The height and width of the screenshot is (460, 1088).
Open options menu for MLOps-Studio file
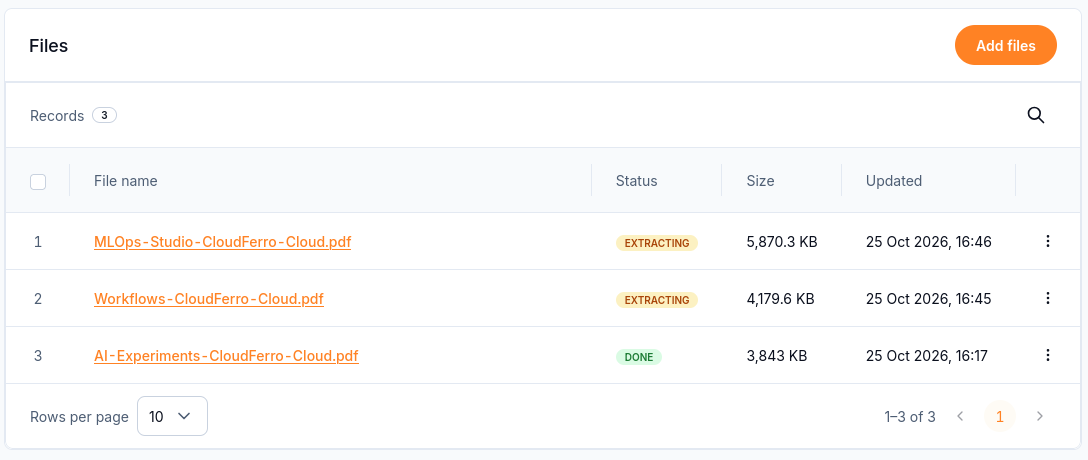coord(1048,241)
